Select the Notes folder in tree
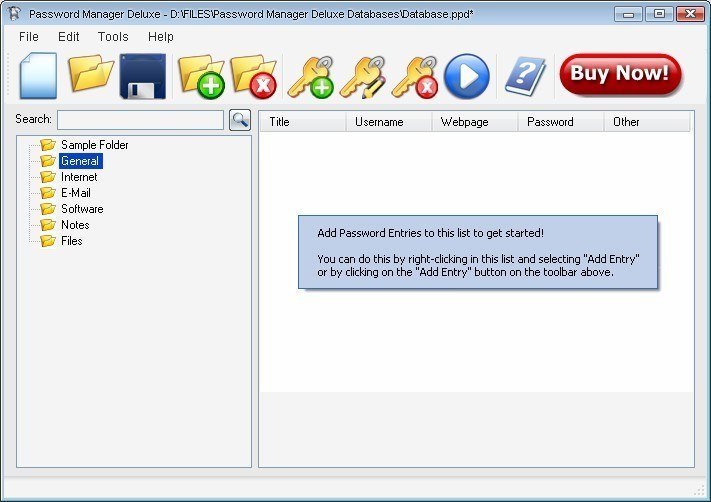 75,224
